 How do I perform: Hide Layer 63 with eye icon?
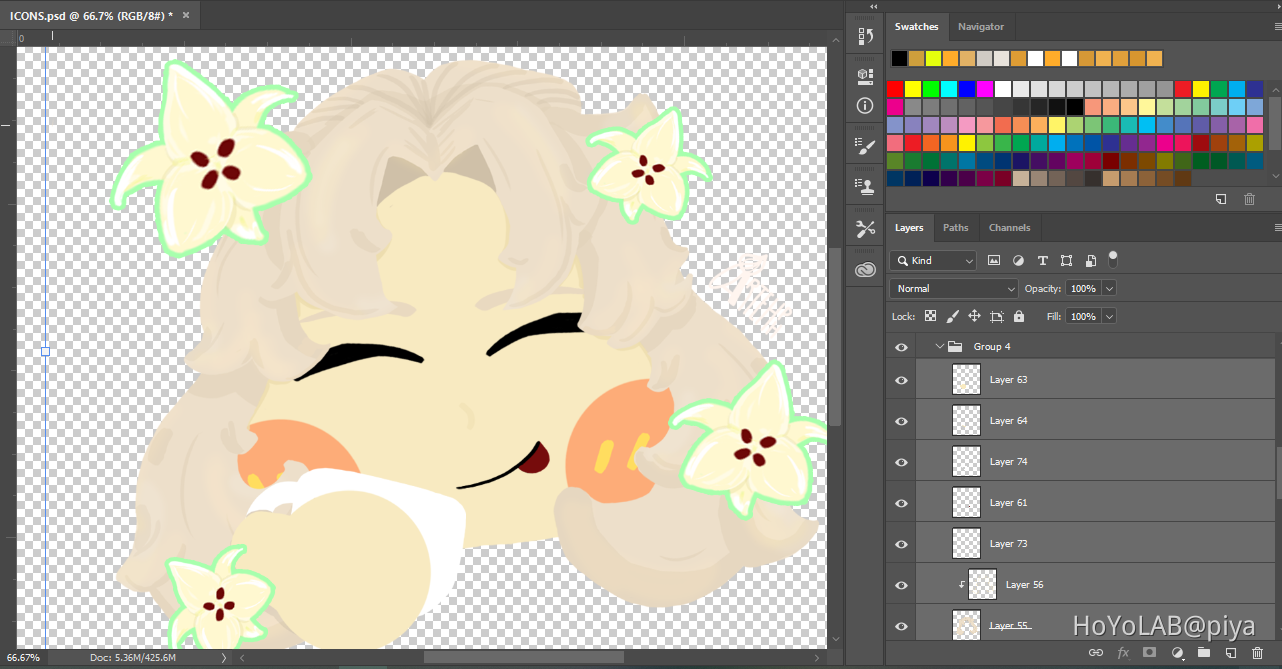[x=901, y=380]
